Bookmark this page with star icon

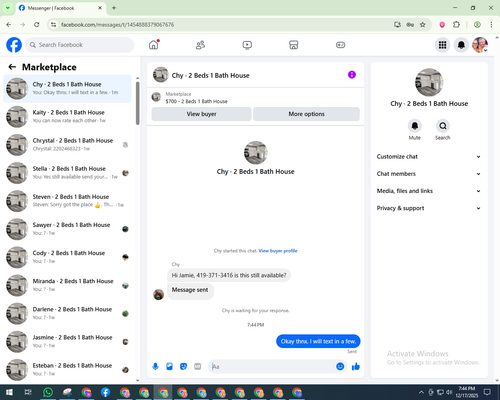click(423, 25)
